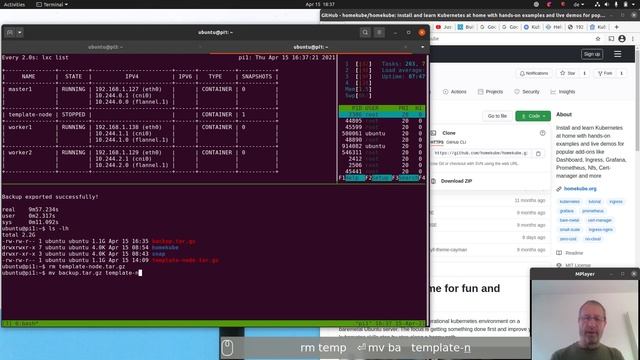Click Notifications button on repository
Viewport: 640px width, 360px height.
[x=533, y=73]
